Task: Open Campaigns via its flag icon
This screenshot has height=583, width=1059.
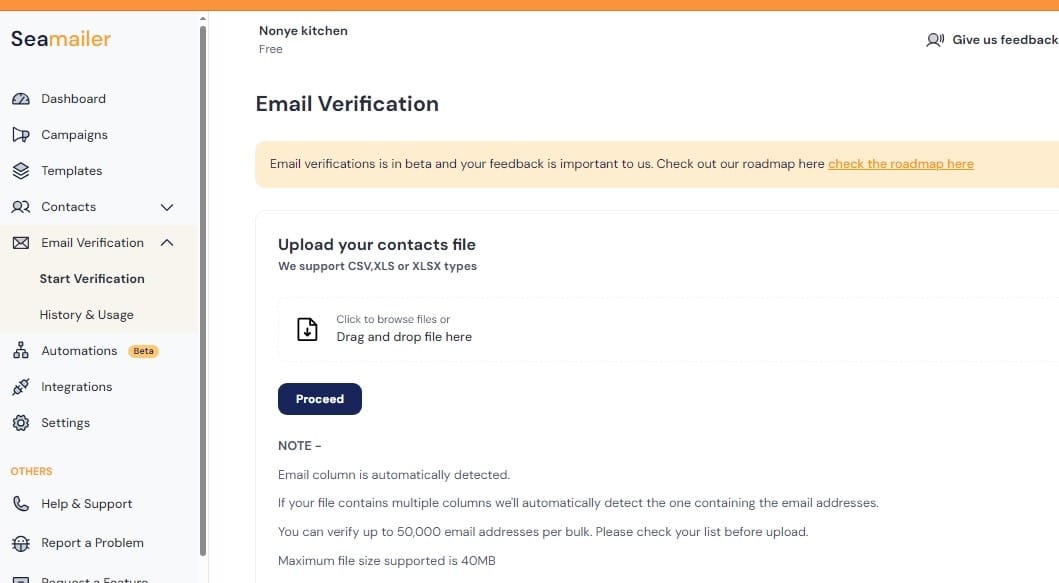Action: coord(21,134)
